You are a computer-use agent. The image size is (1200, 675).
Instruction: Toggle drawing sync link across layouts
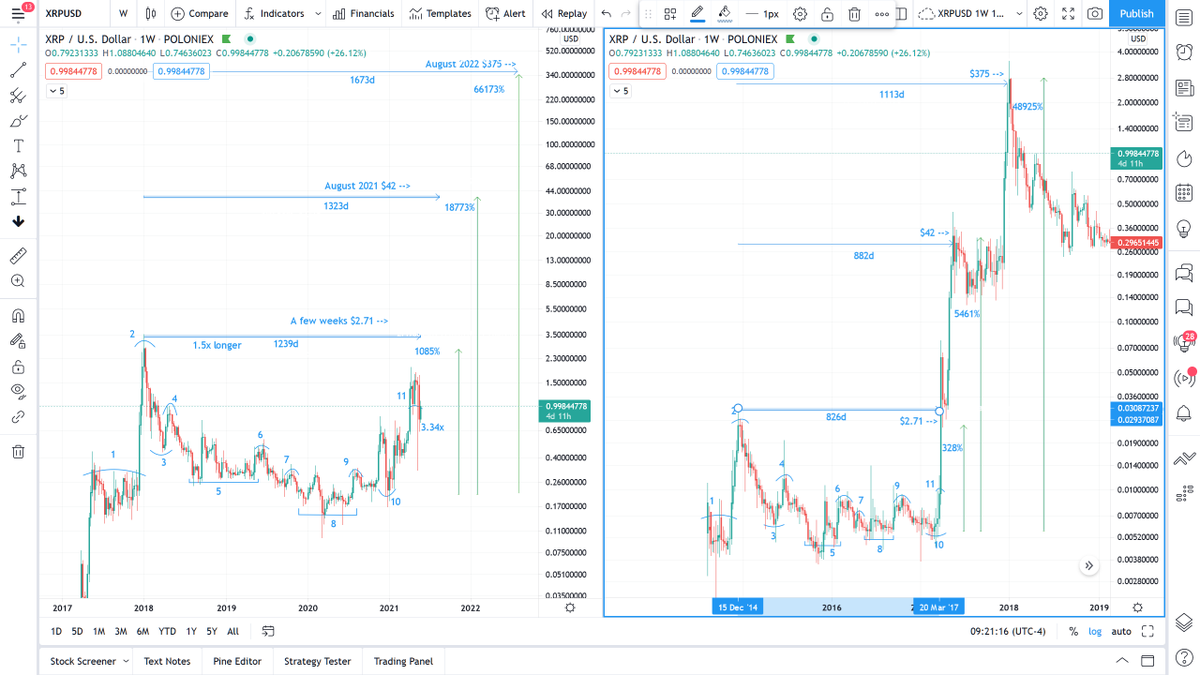point(18,417)
